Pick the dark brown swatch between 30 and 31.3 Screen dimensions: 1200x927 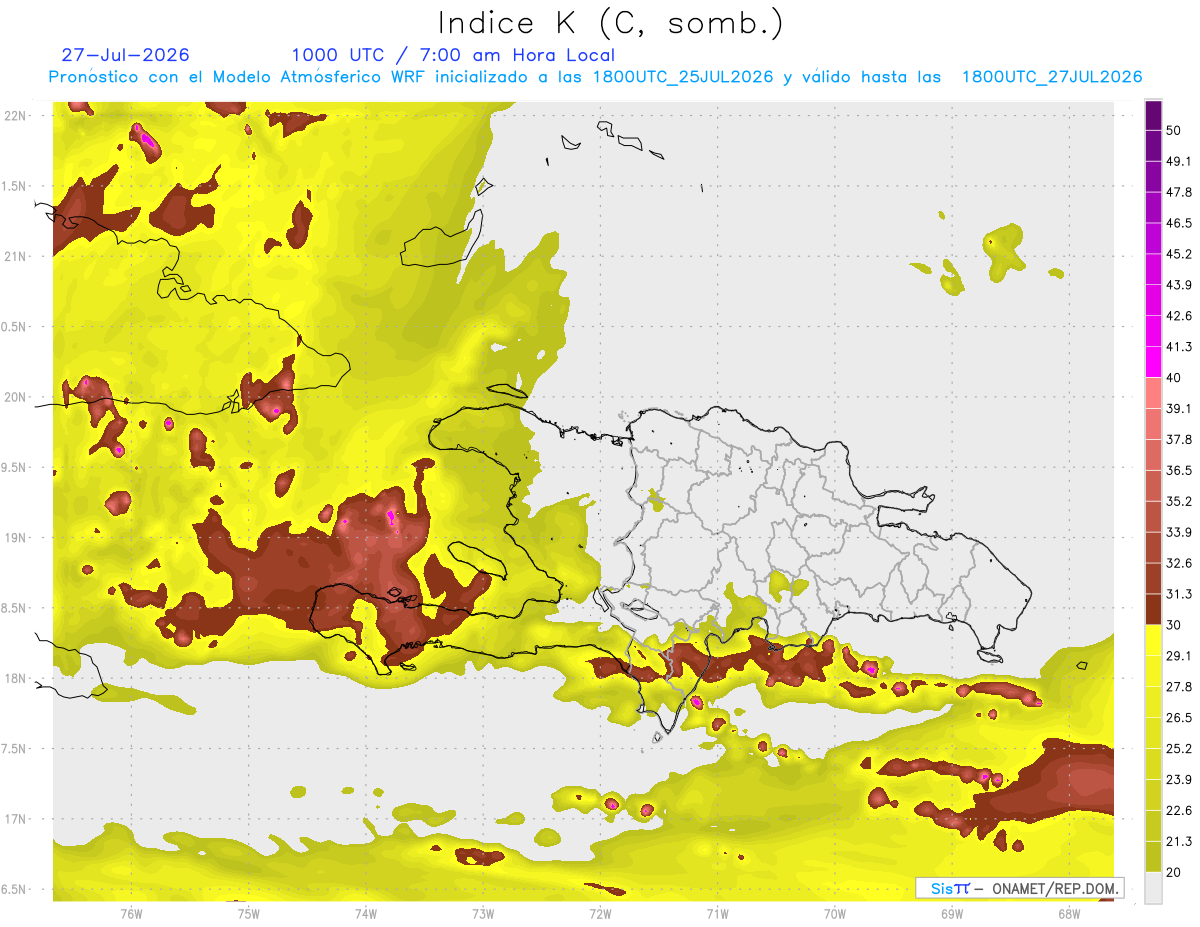pos(1154,609)
